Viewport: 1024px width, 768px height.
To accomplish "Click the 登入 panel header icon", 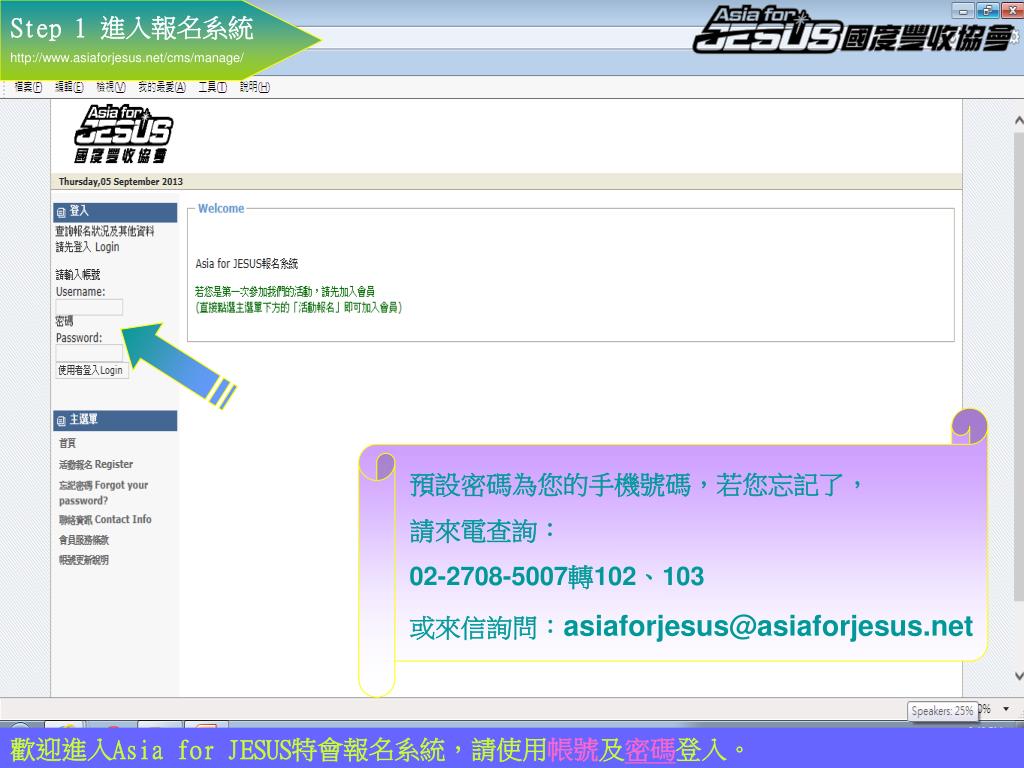I will (62, 211).
